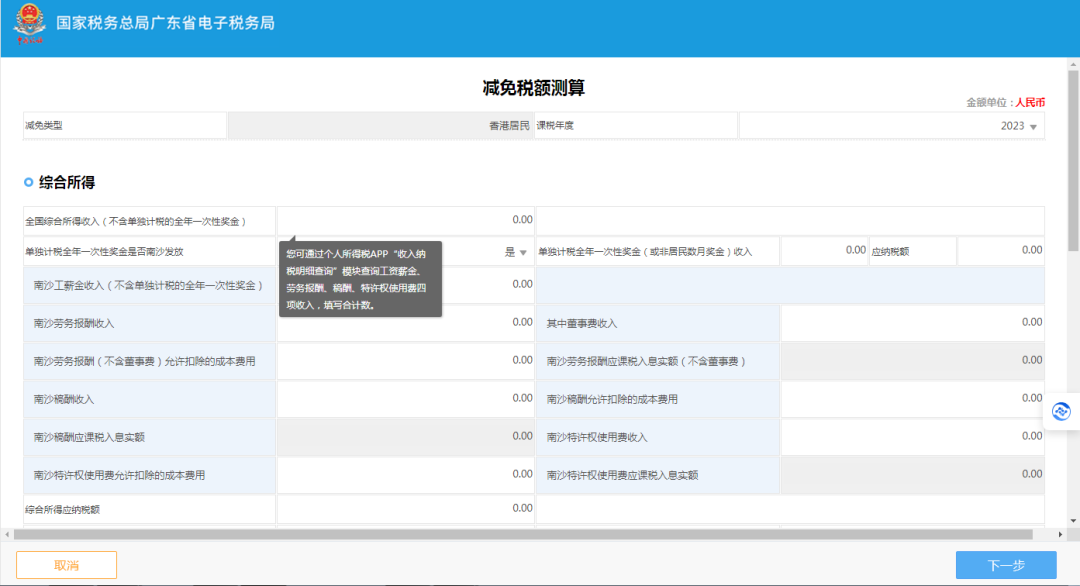Open the floating assistant icon on right edge
This screenshot has height=586, width=1080.
click(1061, 412)
